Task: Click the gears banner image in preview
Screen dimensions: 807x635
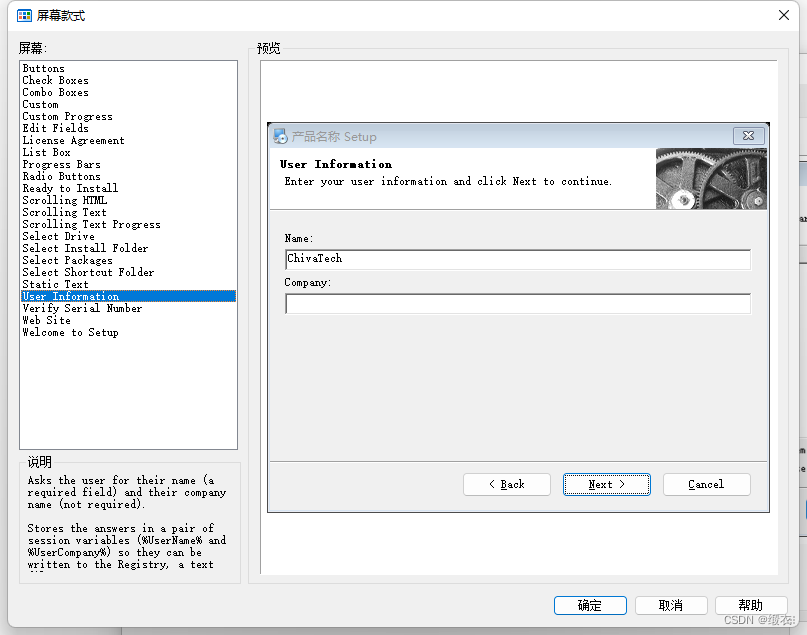Action: tap(711, 179)
